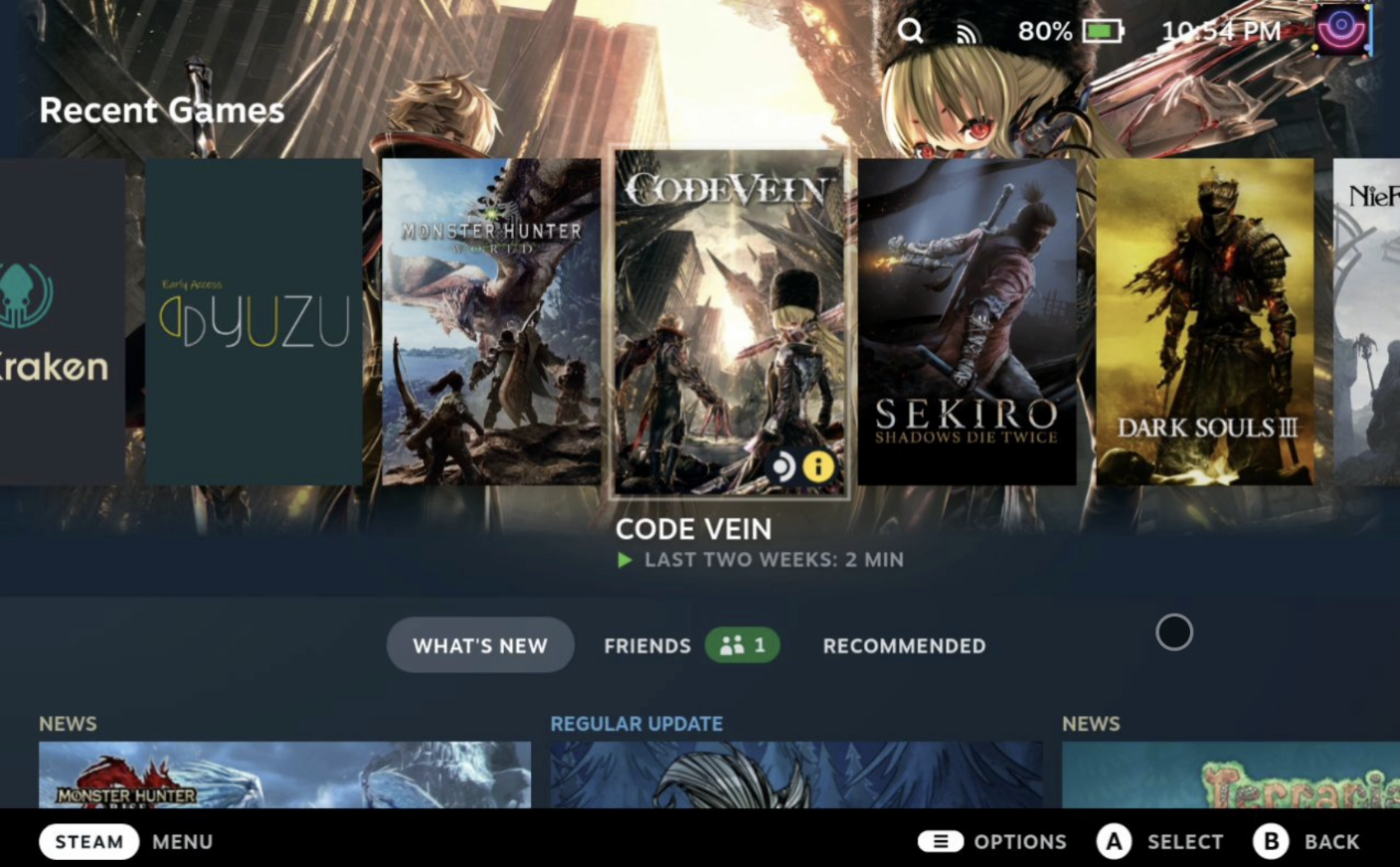Open the Terraria news card

(x=1231, y=775)
